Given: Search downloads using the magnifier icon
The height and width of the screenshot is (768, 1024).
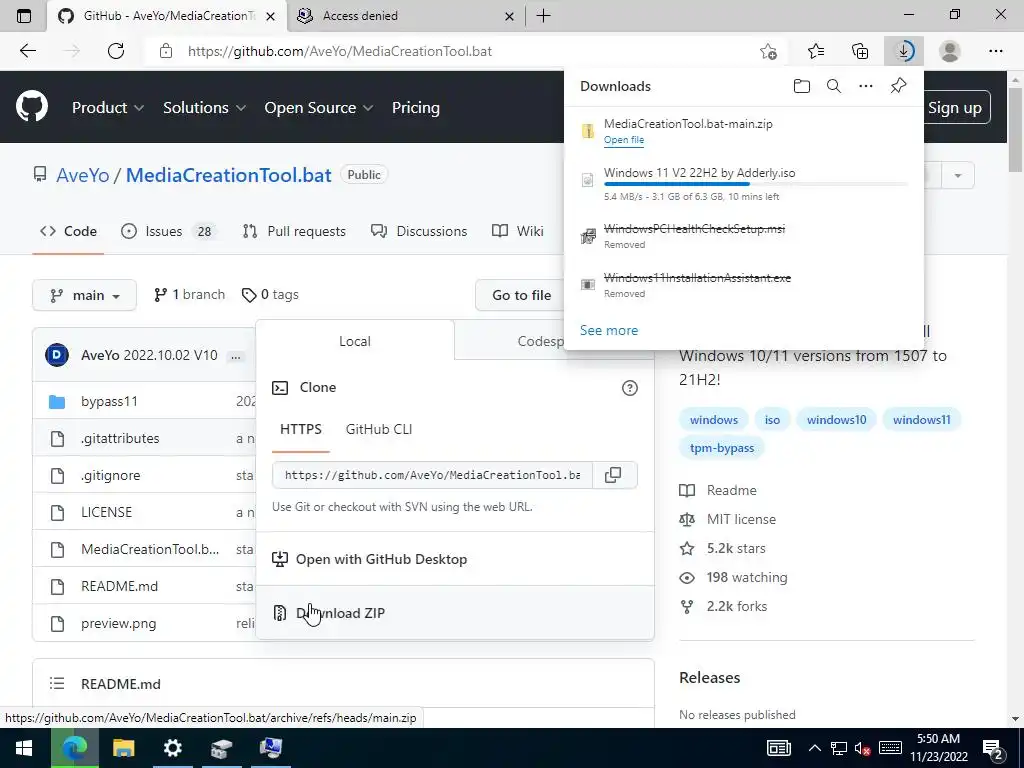Looking at the screenshot, I should 834,86.
